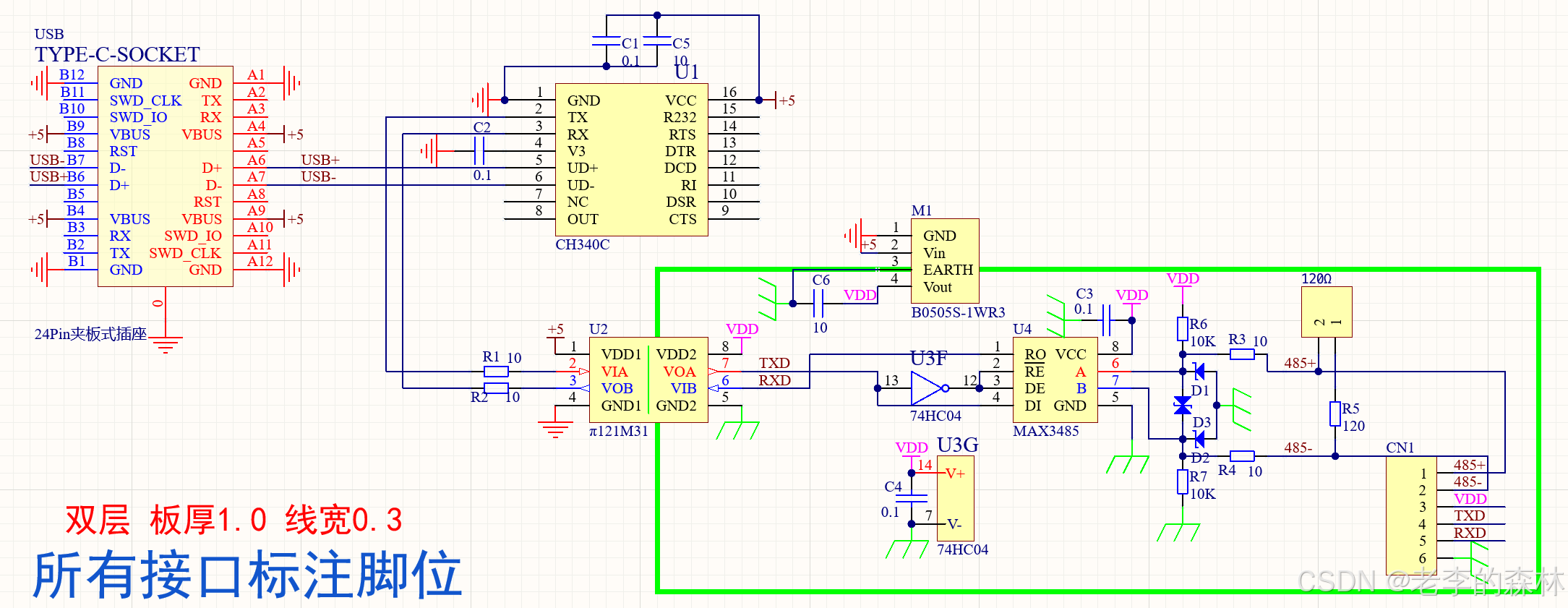Select the 120Ω two-pin jumper component
This screenshot has width=1568, height=608.
[1327, 312]
